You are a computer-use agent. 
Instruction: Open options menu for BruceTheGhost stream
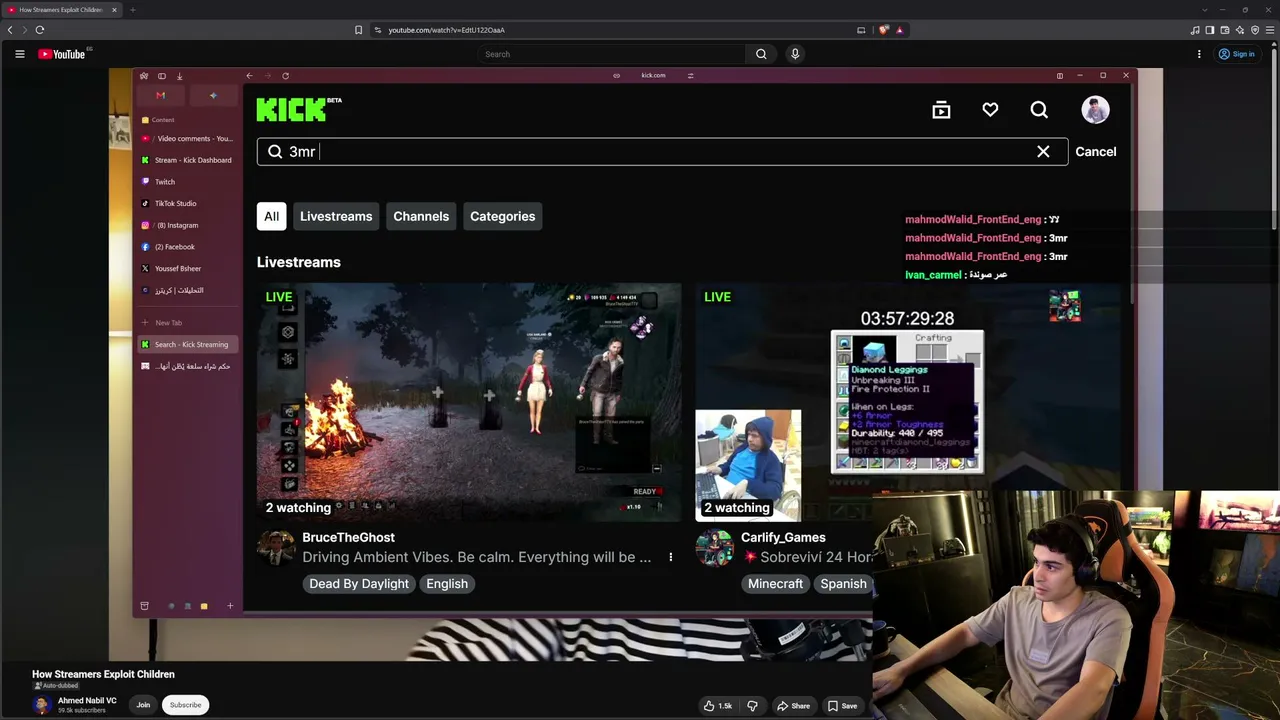[671, 557]
